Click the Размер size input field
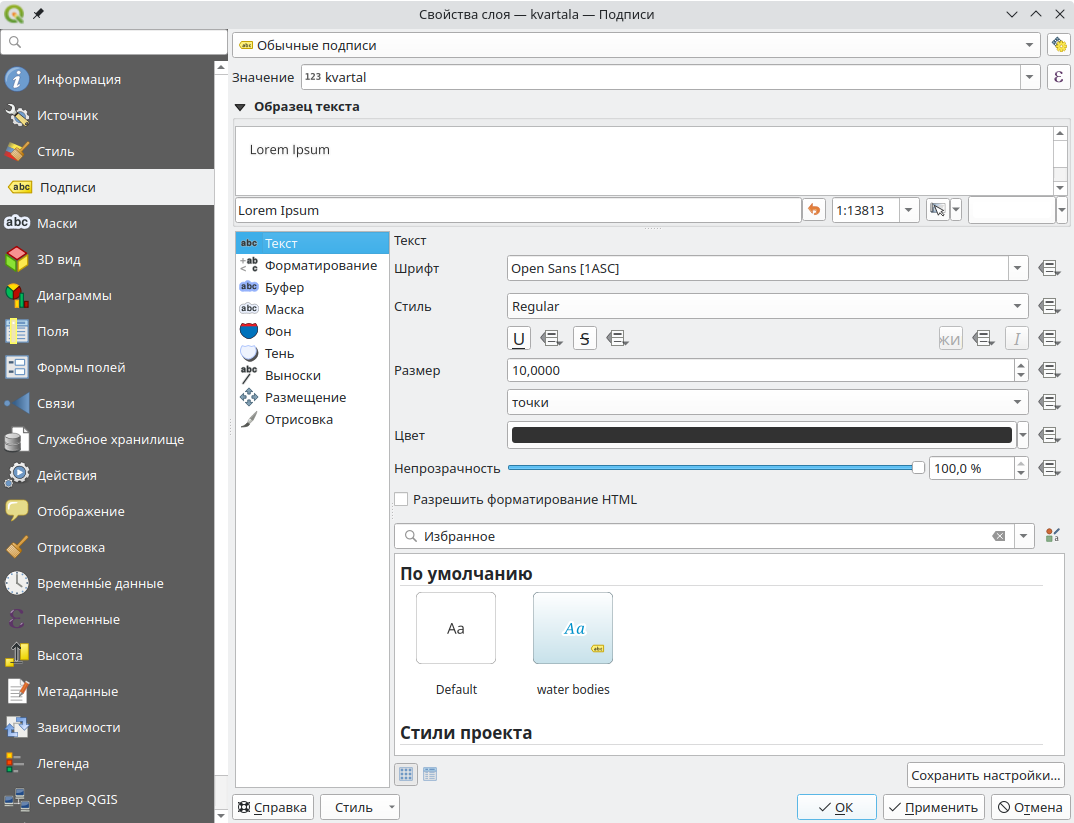This screenshot has height=823, width=1074. 761,370
